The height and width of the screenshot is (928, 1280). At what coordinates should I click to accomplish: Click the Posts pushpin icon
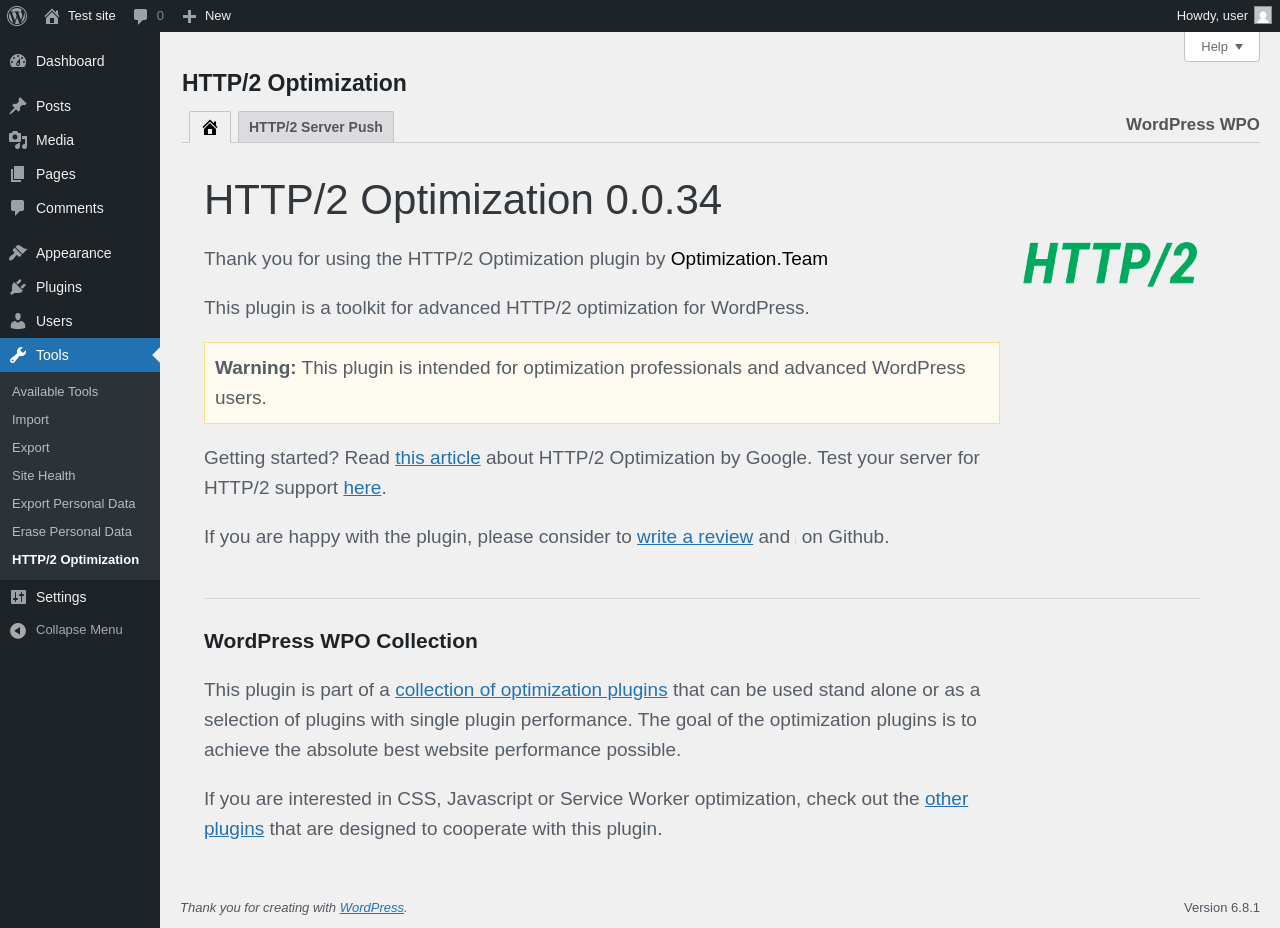pyautogui.click(x=18, y=106)
